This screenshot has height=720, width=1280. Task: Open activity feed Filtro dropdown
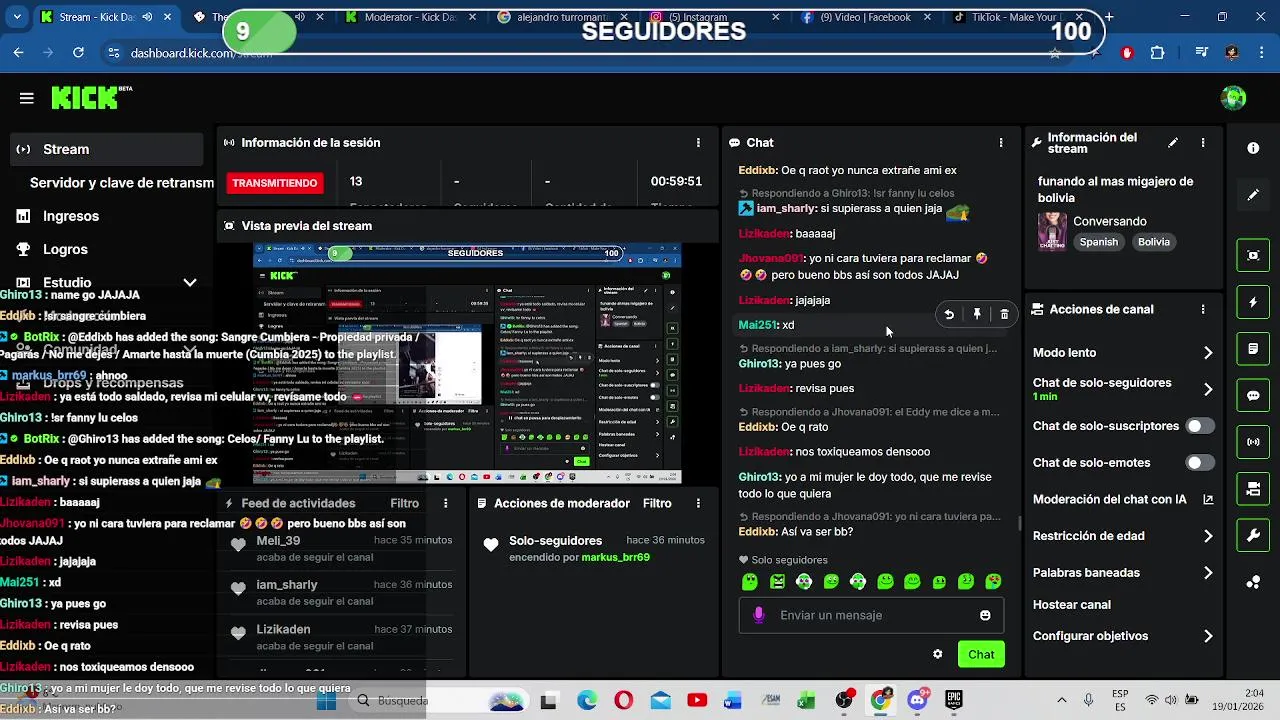coord(405,504)
